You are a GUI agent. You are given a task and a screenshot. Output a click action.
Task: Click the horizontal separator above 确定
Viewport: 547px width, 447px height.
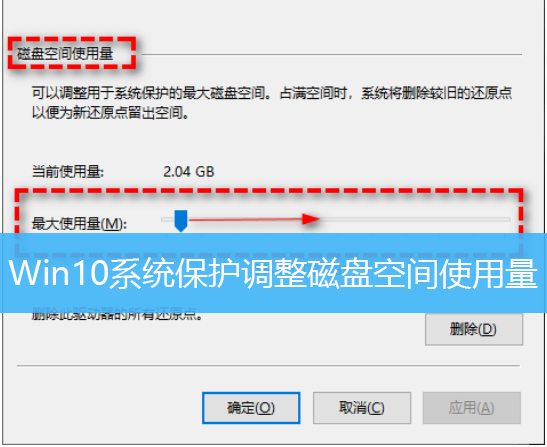point(268,366)
